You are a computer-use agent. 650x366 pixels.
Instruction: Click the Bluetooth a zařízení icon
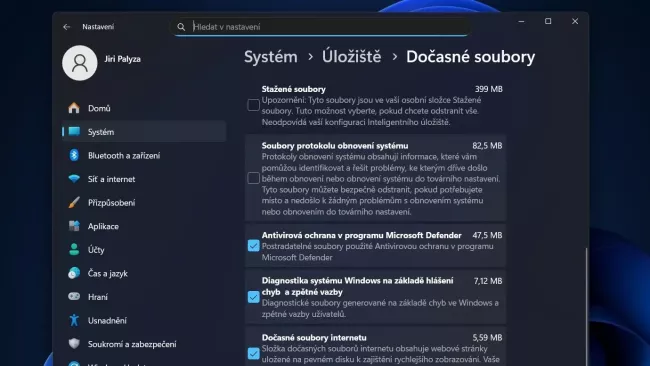[74, 155]
